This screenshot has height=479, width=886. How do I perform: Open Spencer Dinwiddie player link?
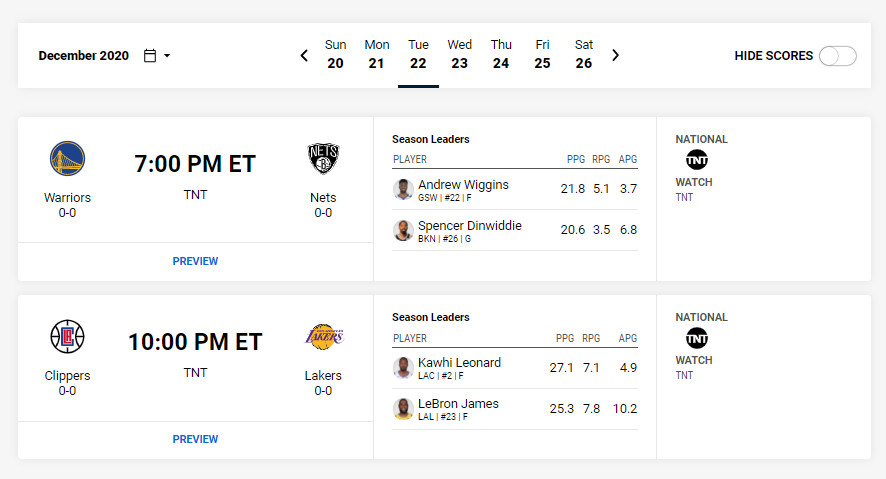click(x=470, y=225)
